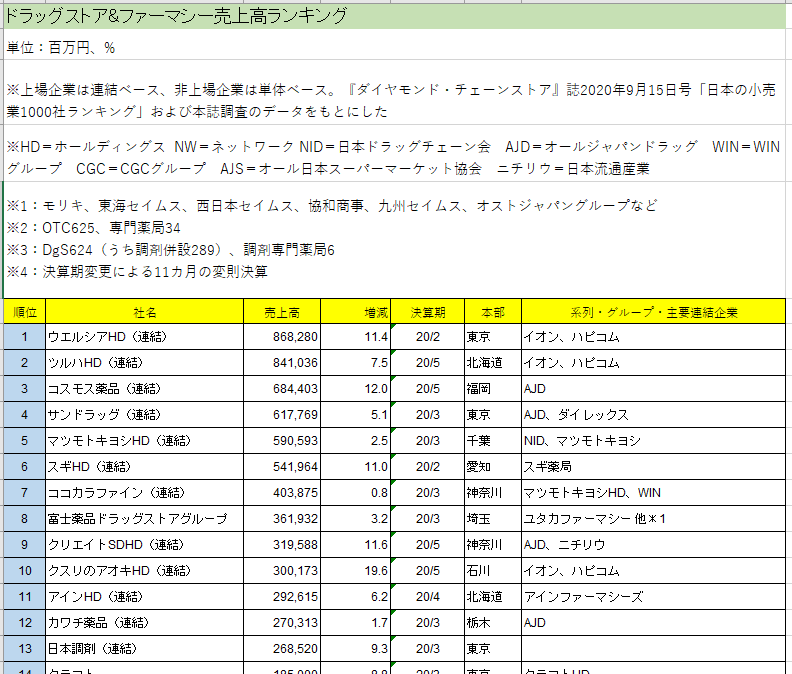This screenshot has height=674, width=792.
Task: Select the 本部 header cell
Action: [492, 312]
